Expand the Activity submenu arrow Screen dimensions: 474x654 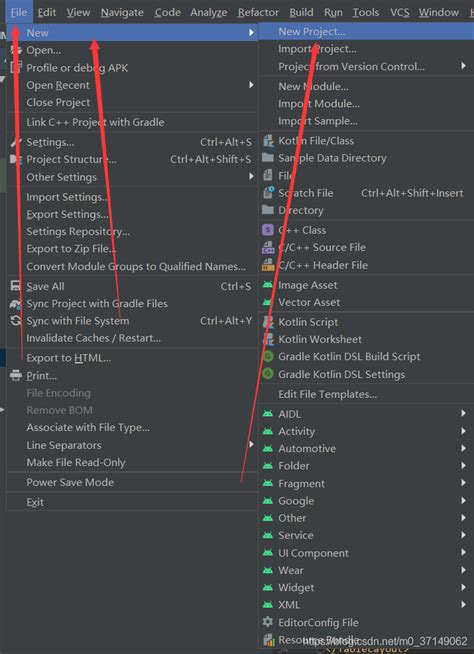pyautogui.click(x=463, y=431)
